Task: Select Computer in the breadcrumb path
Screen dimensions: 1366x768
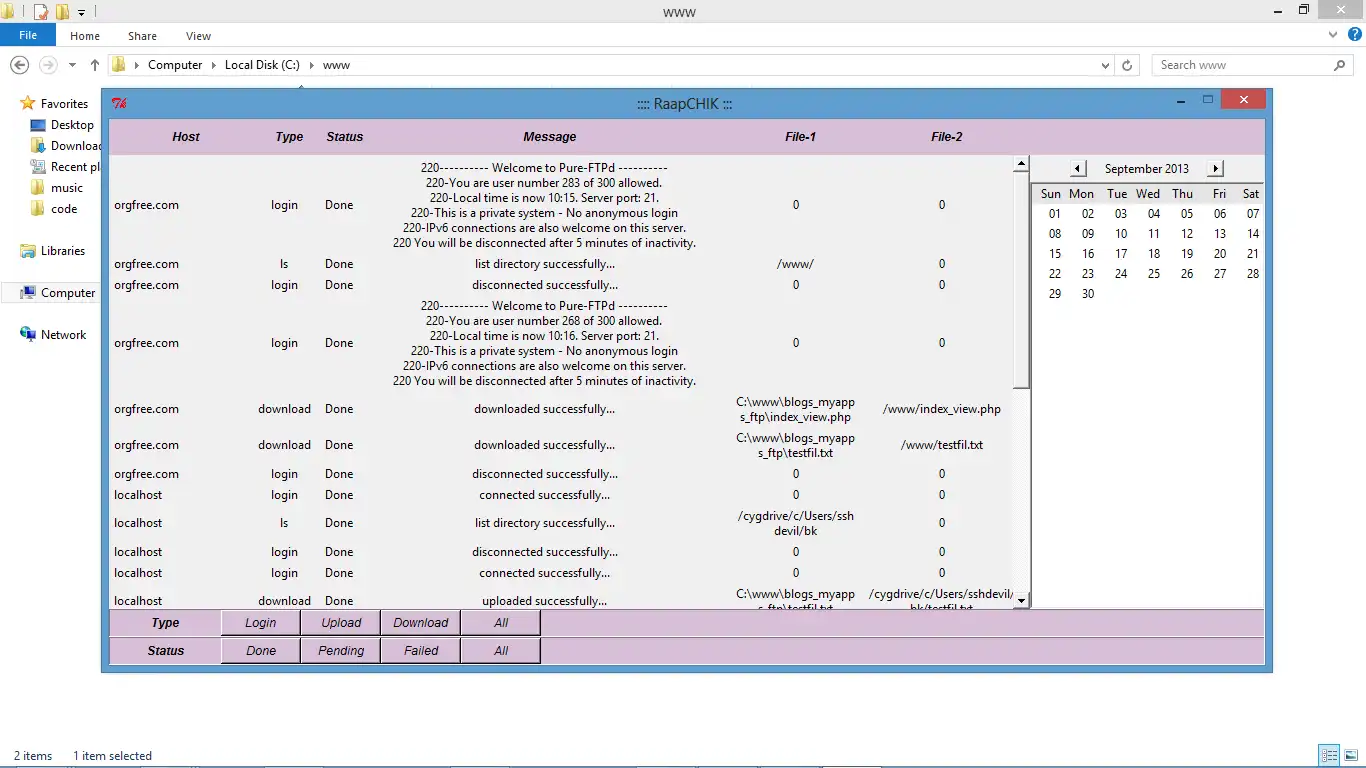Action: point(175,65)
